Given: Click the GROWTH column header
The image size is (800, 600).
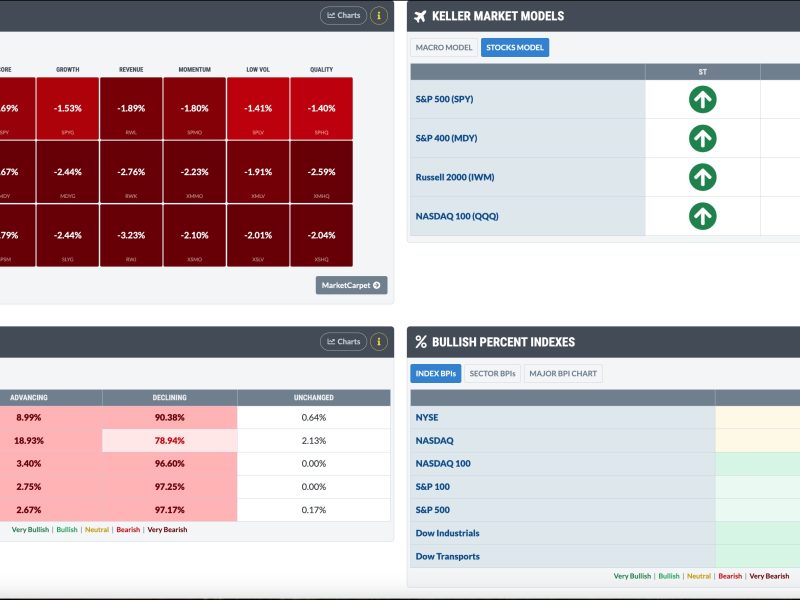Looking at the screenshot, I should coord(68,69).
